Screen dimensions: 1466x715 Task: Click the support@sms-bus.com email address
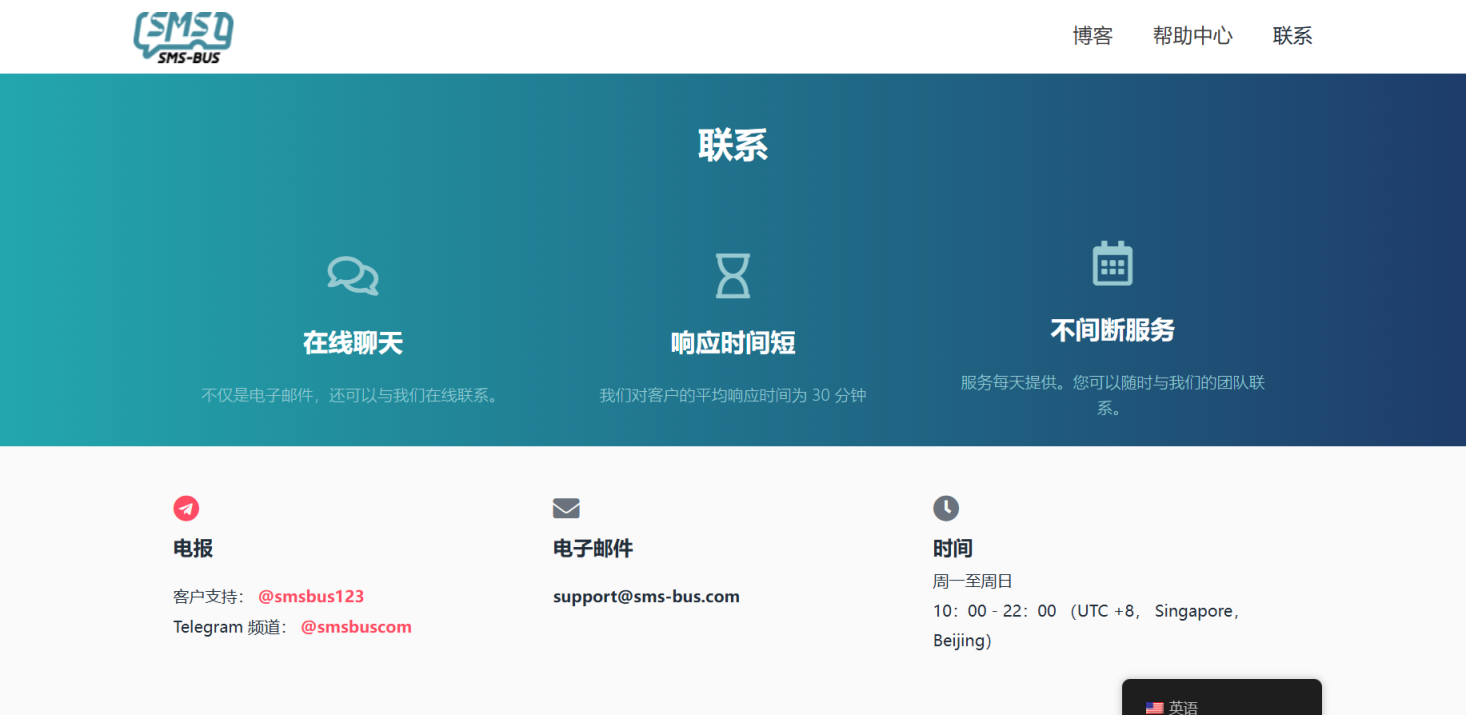click(x=646, y=596)
